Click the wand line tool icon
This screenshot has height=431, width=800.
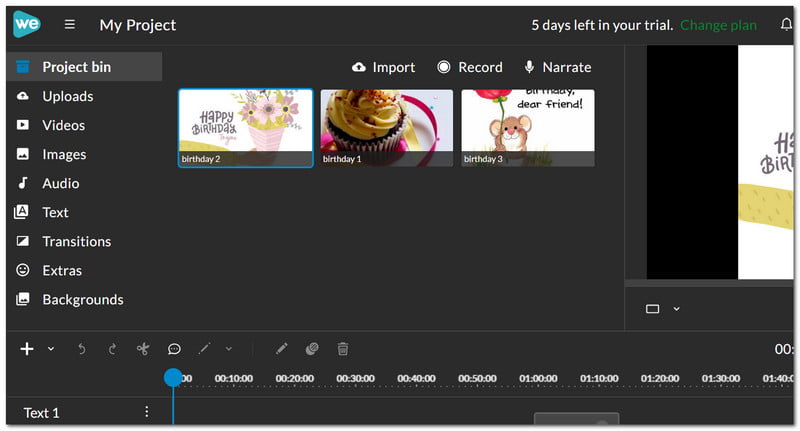click(205, 349)
